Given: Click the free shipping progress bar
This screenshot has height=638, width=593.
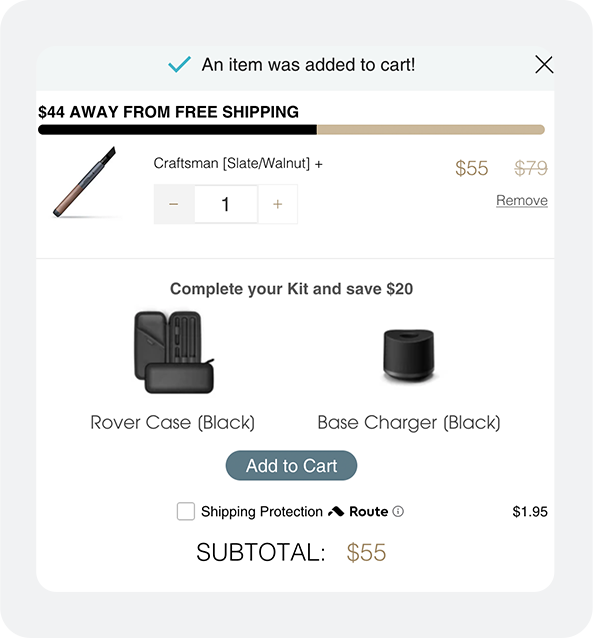Looking at the screenshot, I should coord(291,130).
